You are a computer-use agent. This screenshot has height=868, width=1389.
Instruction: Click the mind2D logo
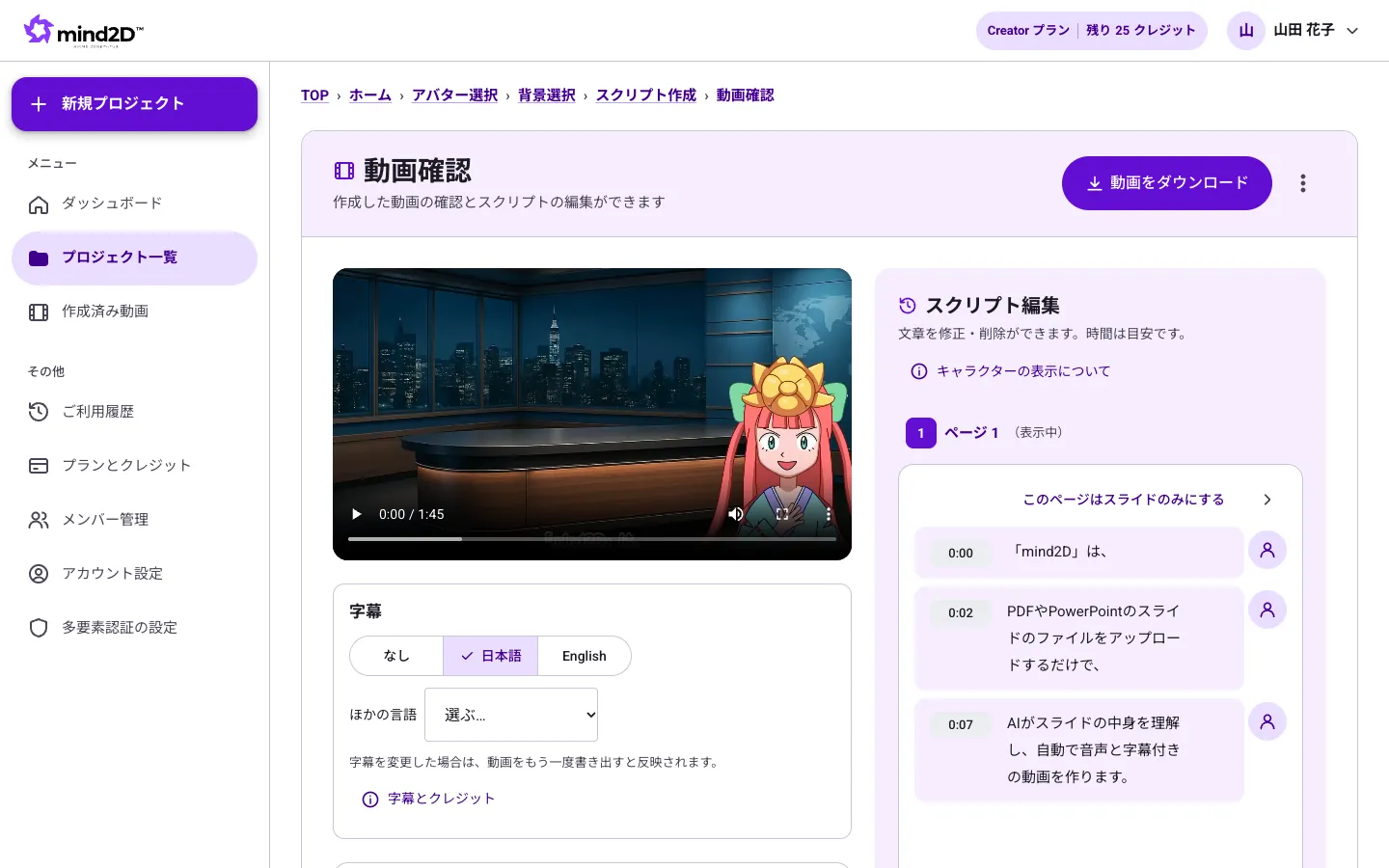(84, 31)
